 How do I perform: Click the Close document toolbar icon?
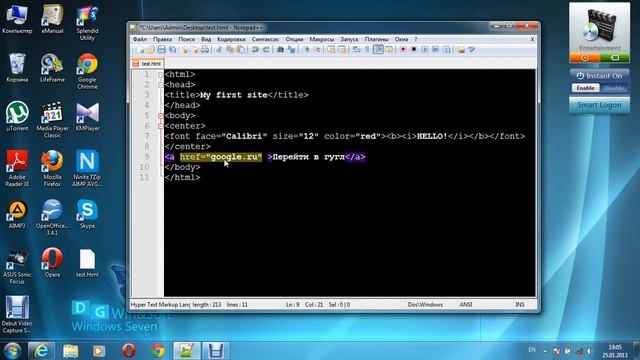pos(184,50)
